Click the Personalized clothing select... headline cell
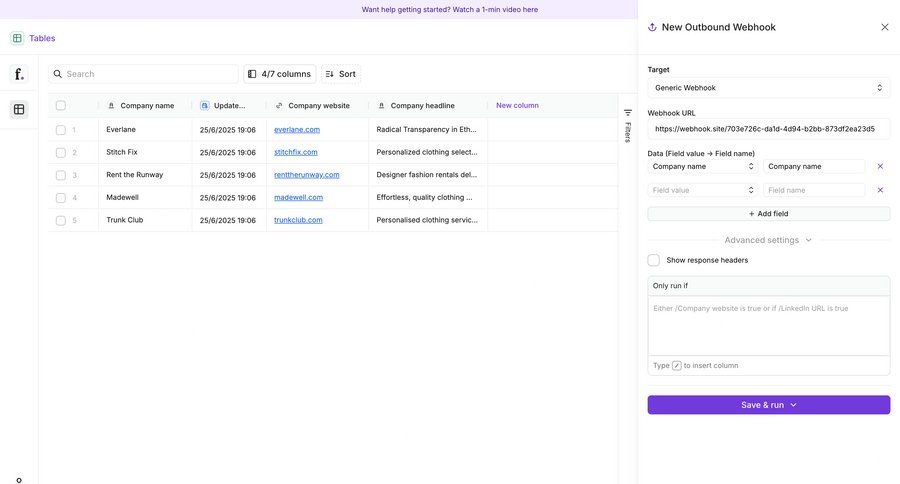The width and height of the screenshot is (900, 484). coord(428,152)
